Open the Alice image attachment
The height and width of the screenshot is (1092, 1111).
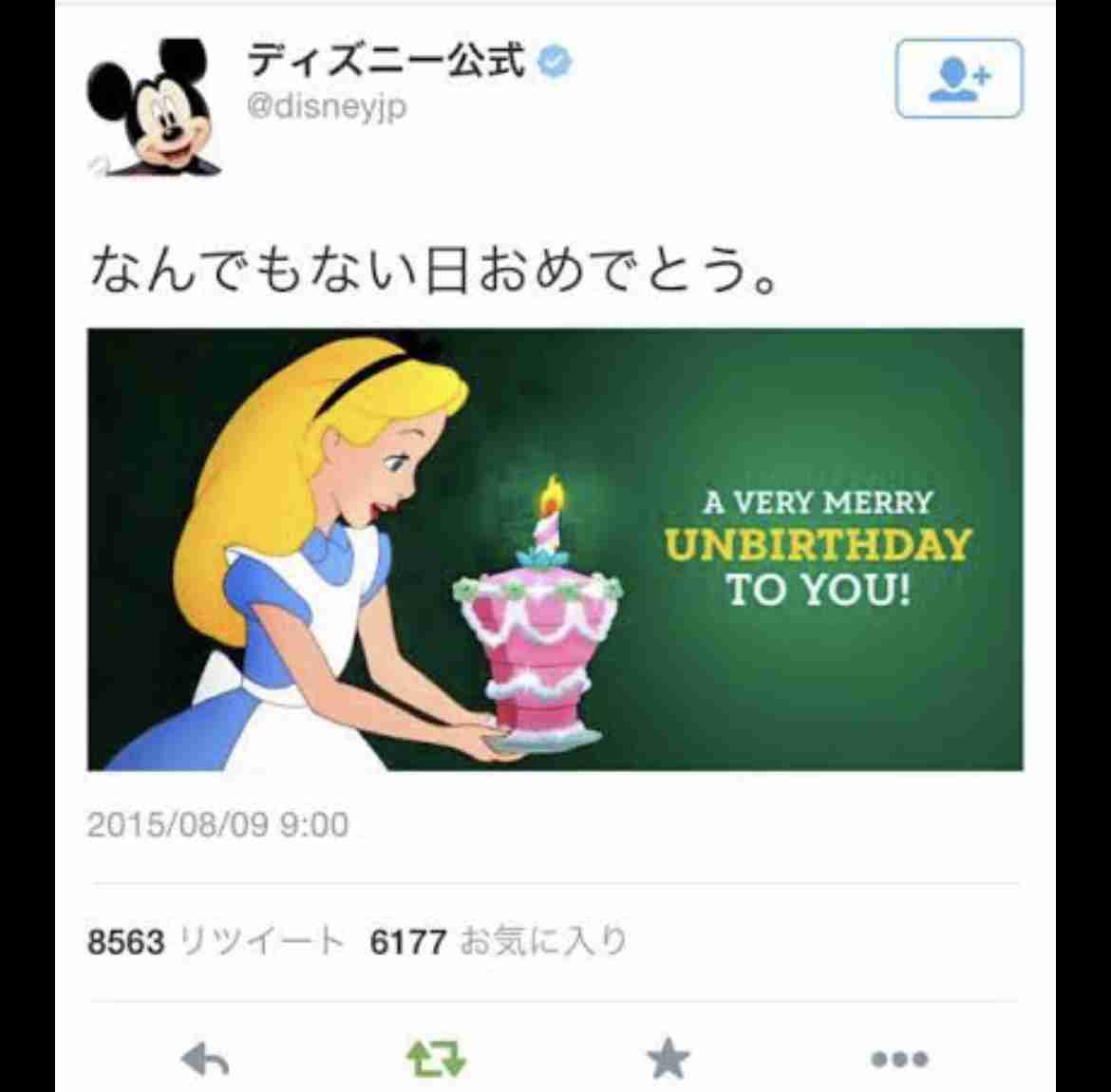[x=555, y=549]
